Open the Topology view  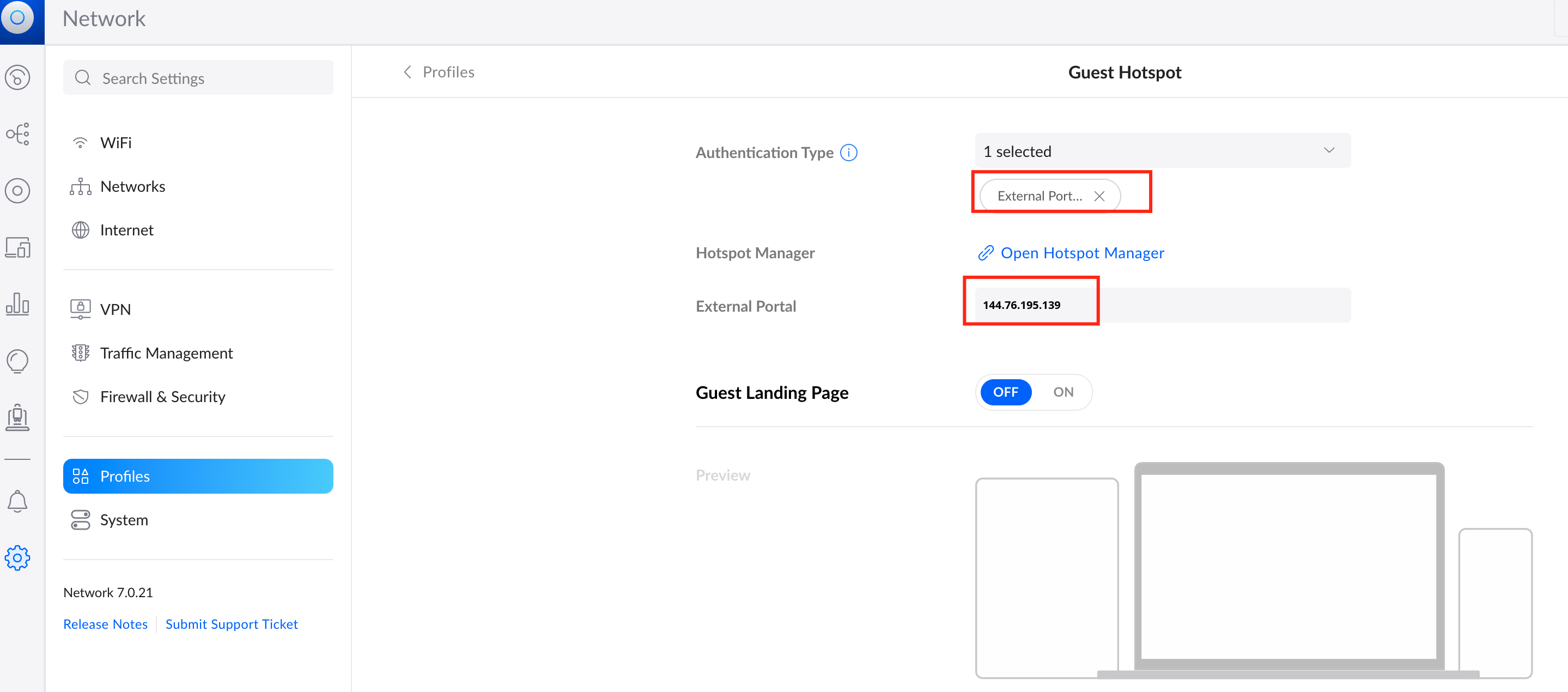tap(17, 134)
